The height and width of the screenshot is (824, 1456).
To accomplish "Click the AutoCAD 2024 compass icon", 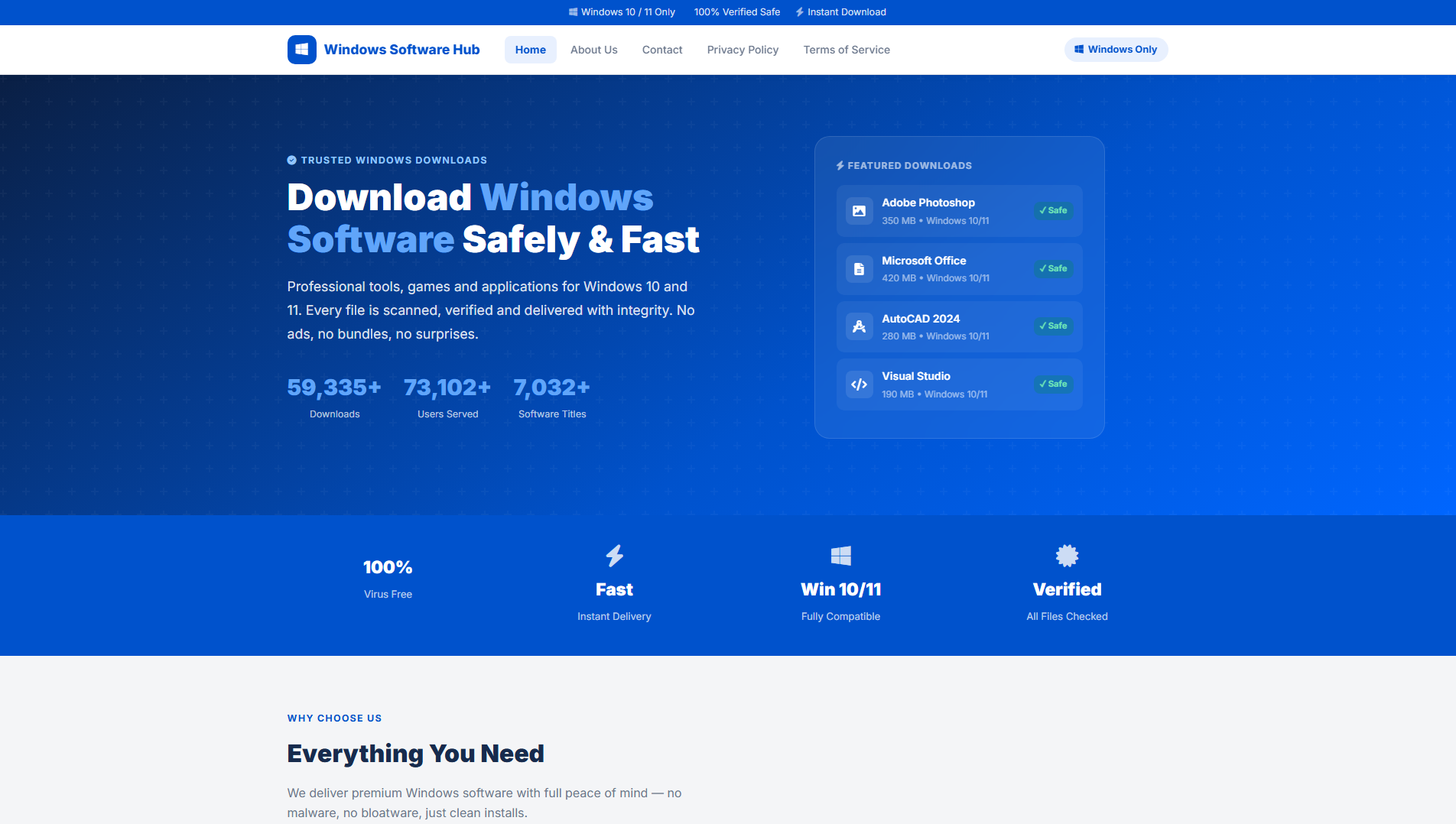I will (x=860, y=326).
